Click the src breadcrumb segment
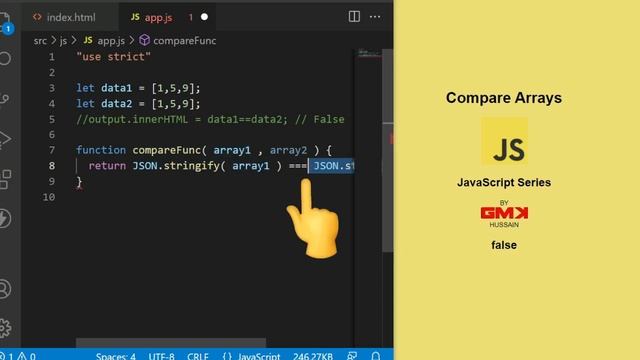 pyautogui.click(x=40, y=40)
